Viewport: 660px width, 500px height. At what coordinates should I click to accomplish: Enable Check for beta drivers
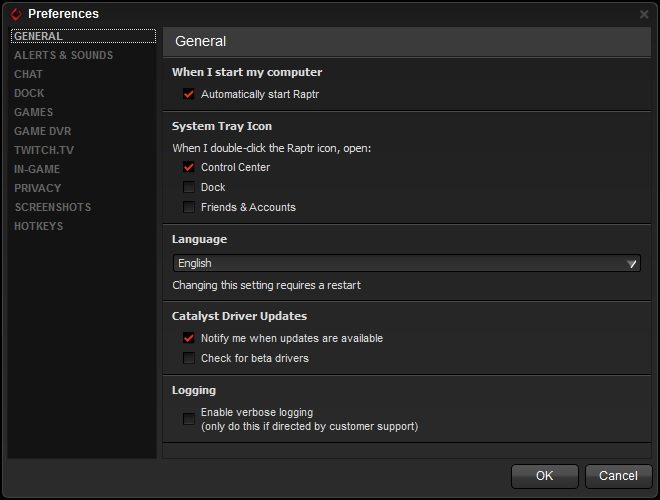[189, 358]
